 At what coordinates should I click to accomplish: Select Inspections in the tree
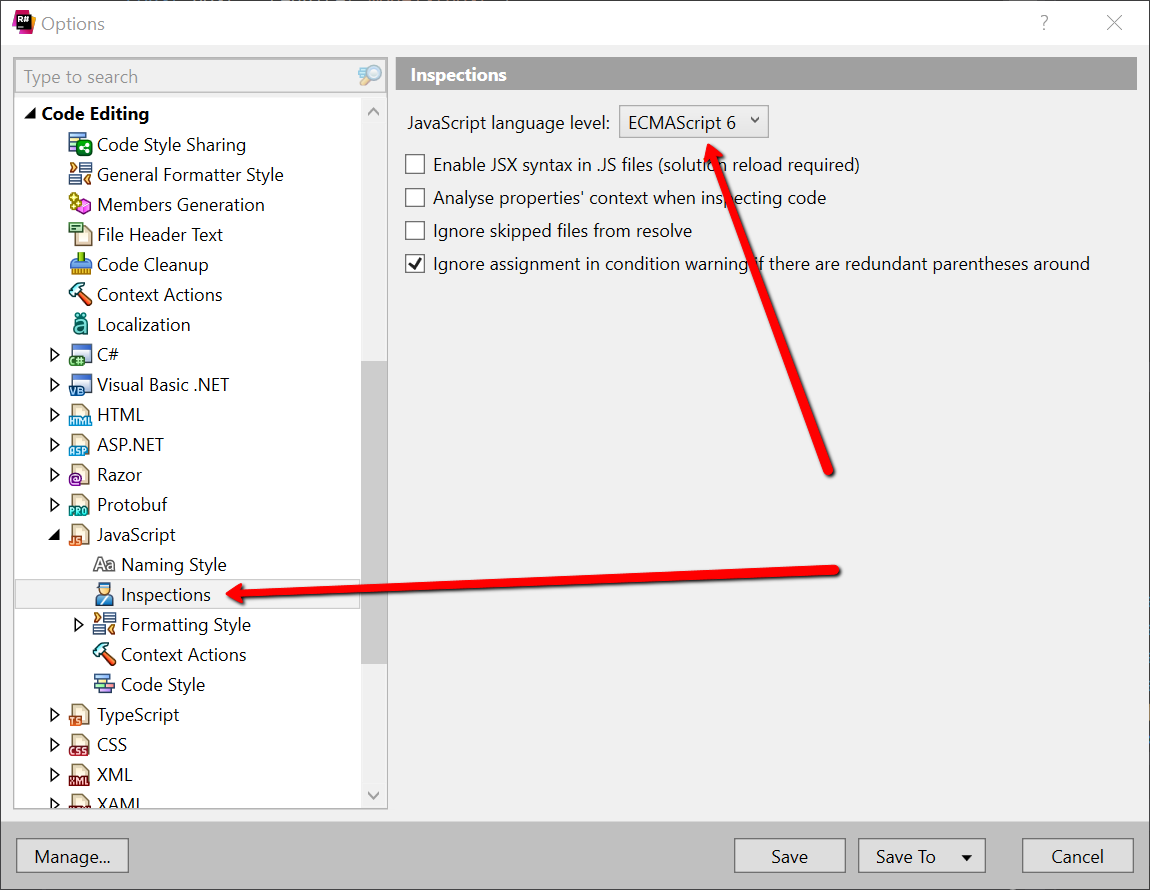(x=165, y=594)
